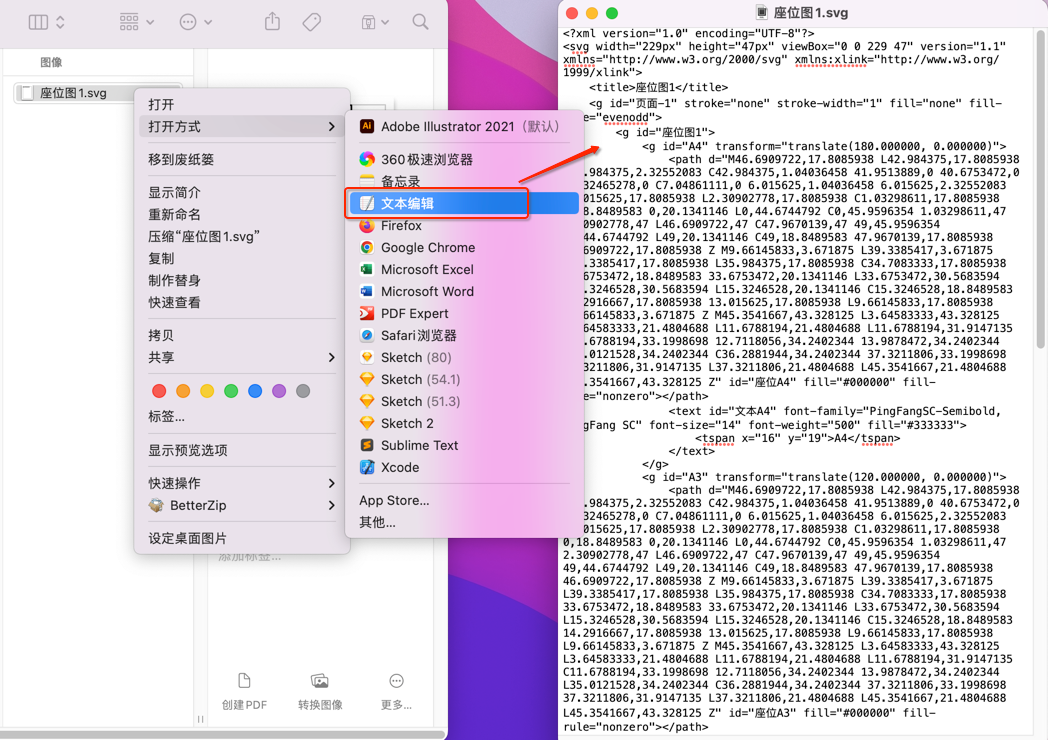Viewport: 1048px width, 740px height.
Task: Apply the blue color tag
Action: pyautogui.click(x=255, y=391)
